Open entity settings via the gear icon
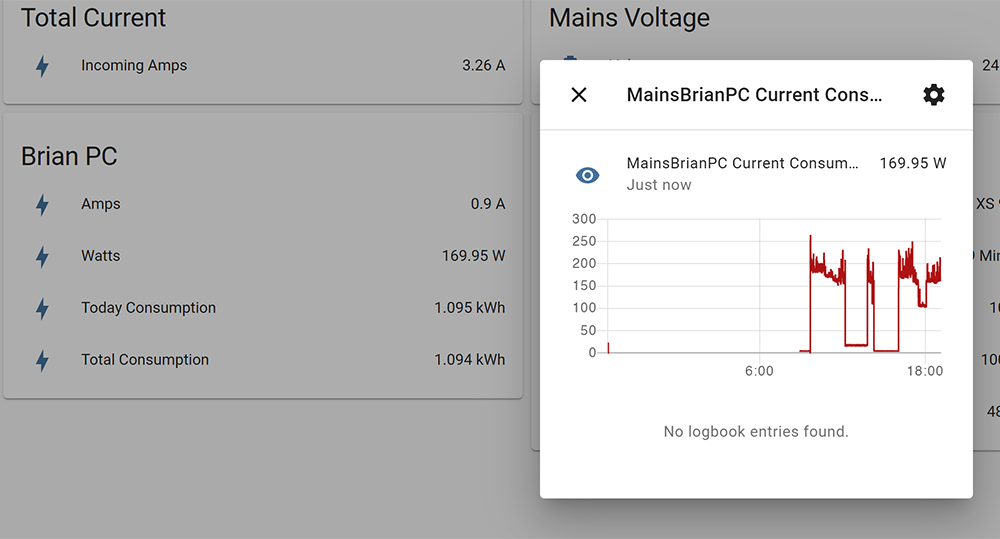1000x539 pixels. click(x=933, y=95)
